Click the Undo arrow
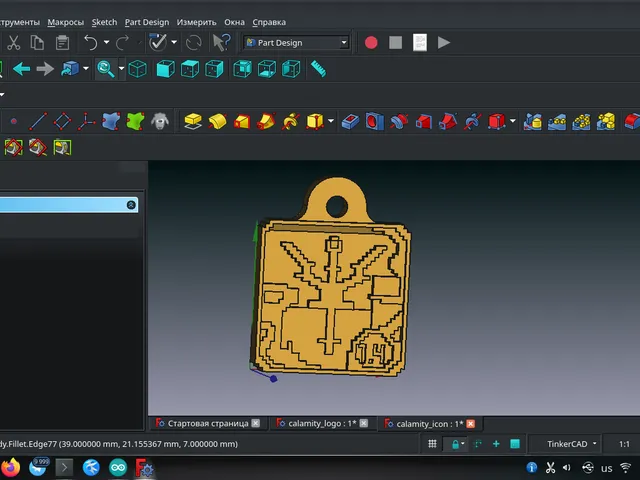Image resolution: width=640 pixels, height=480 pixels. tap(90, 42)
